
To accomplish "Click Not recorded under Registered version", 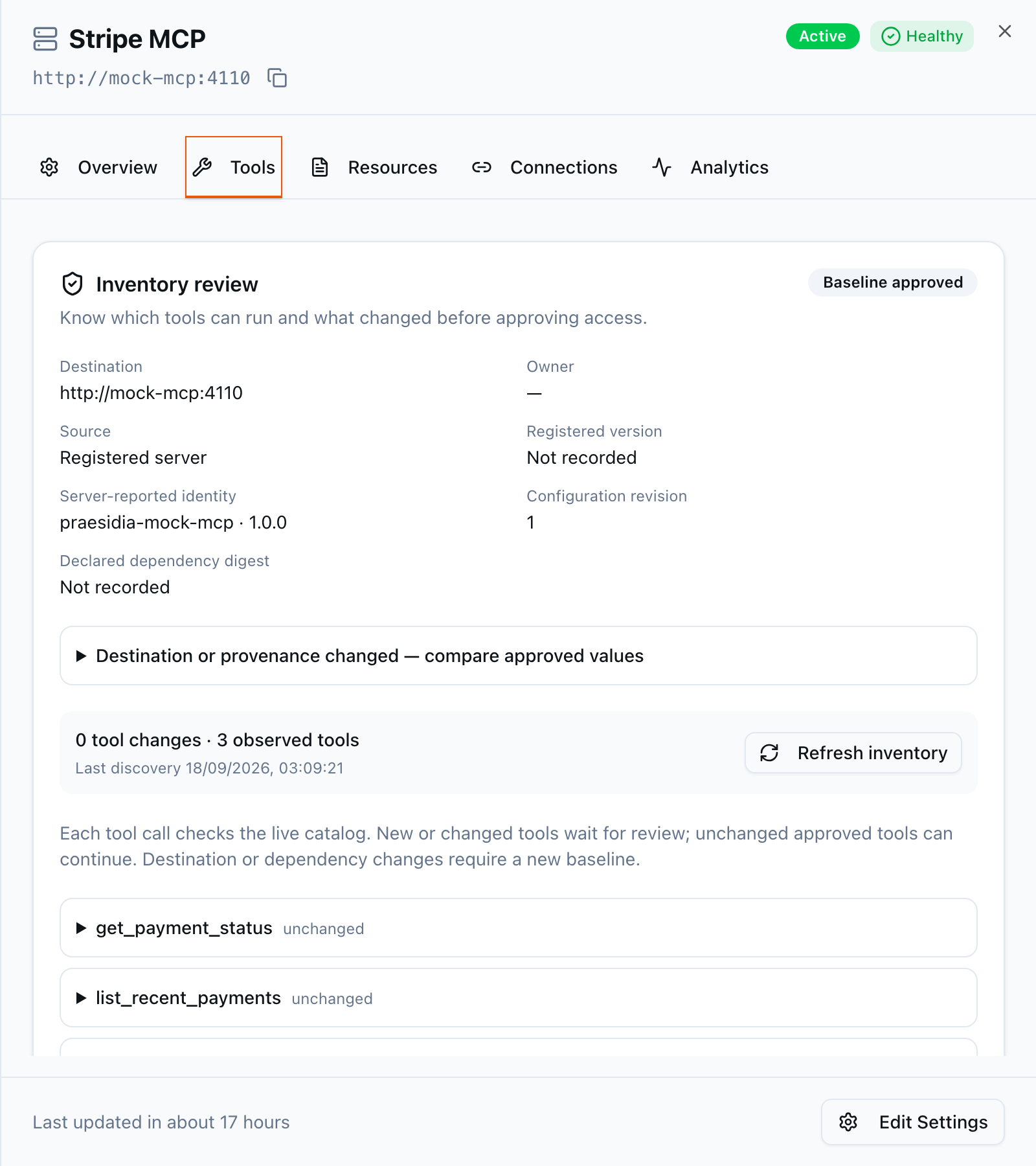I will click(581, 457).
